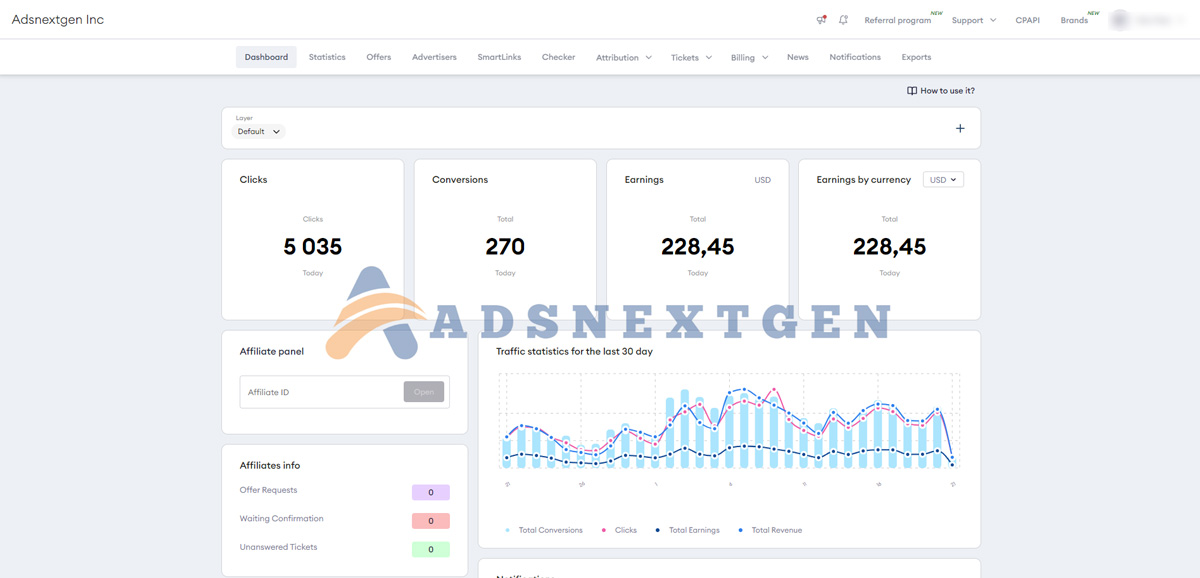The height and width of the screenshot is (578, 1200).
Task: Click the plus icon in Layer panel
Action: (960, 128)
